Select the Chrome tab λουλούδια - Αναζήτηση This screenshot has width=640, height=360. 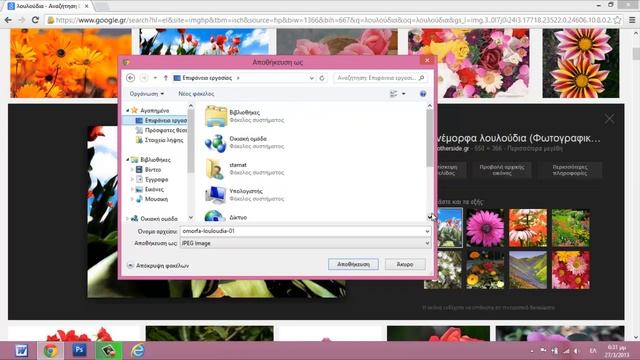coord(48,6)
